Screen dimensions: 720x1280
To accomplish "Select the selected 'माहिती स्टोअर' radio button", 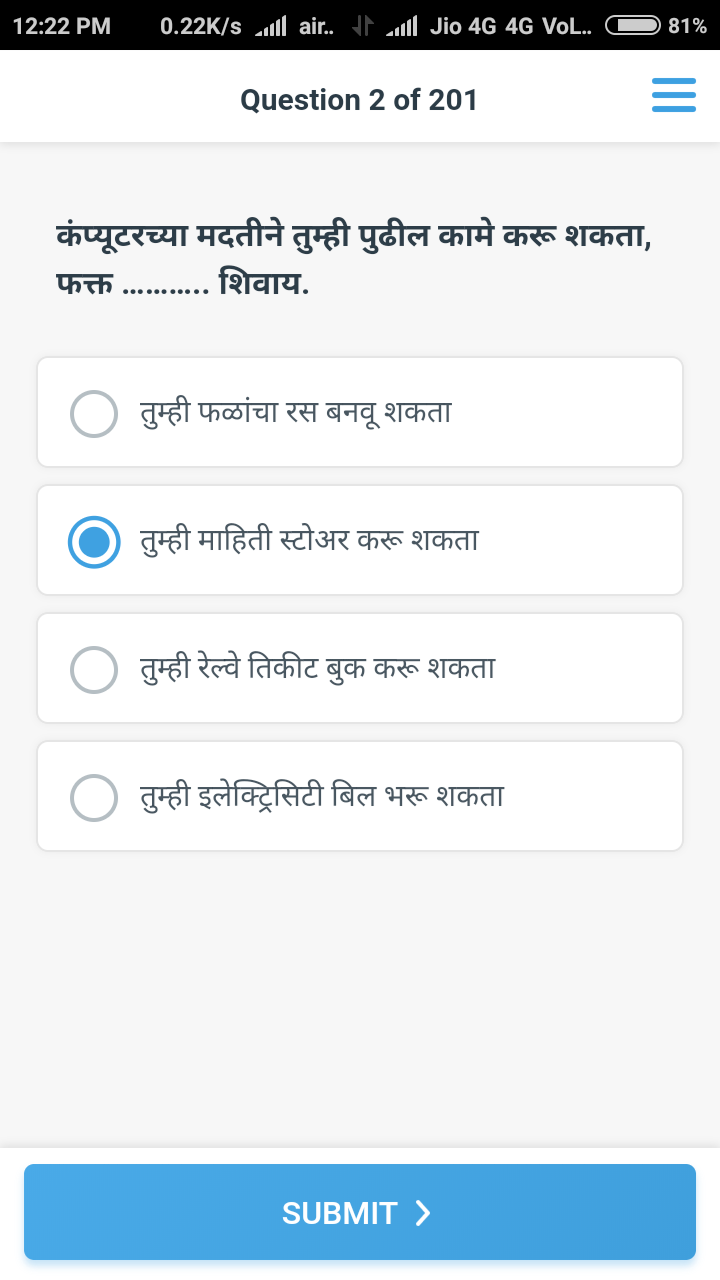I will coord(94,541).
